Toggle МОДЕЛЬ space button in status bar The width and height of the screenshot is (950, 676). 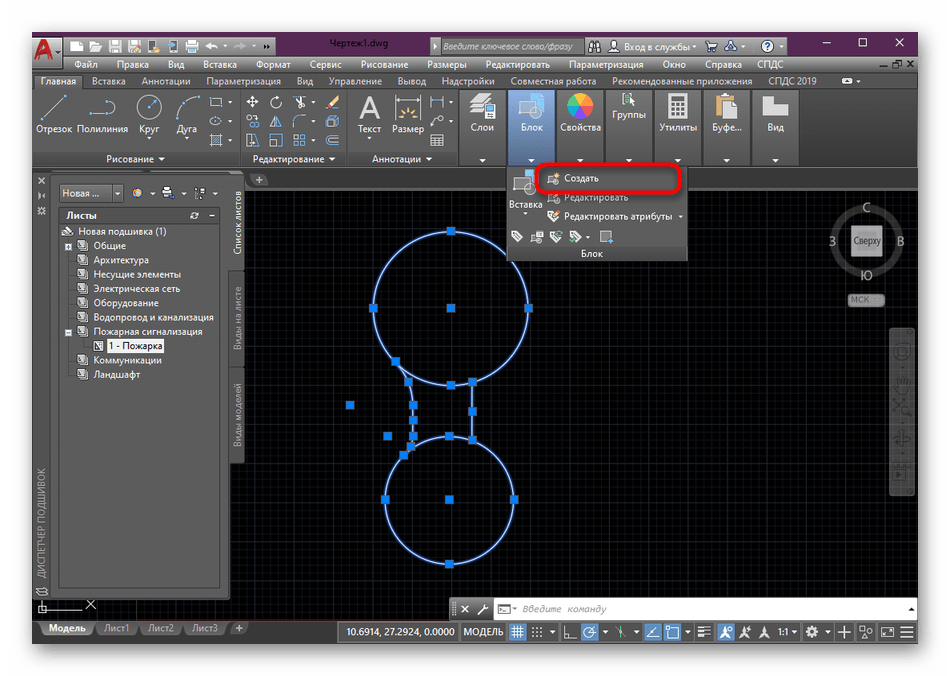coord(484,632)
